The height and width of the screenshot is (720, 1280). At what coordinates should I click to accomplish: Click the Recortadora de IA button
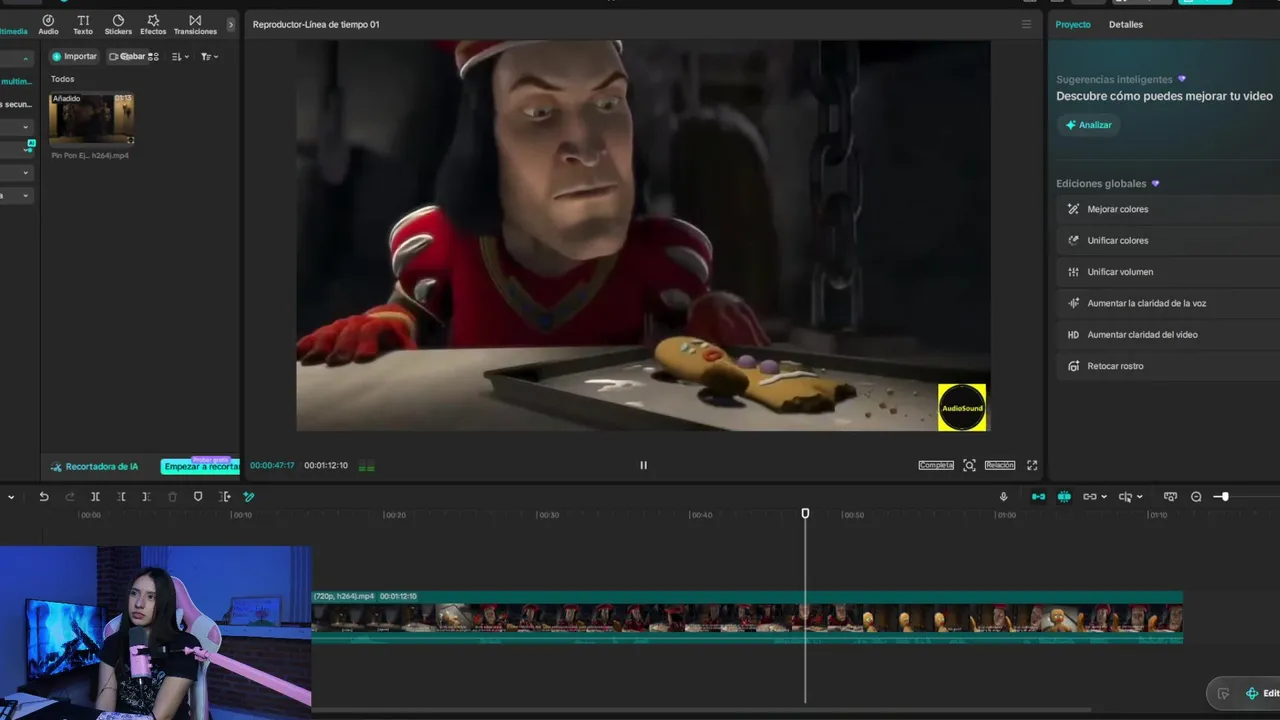coord(95,467)
